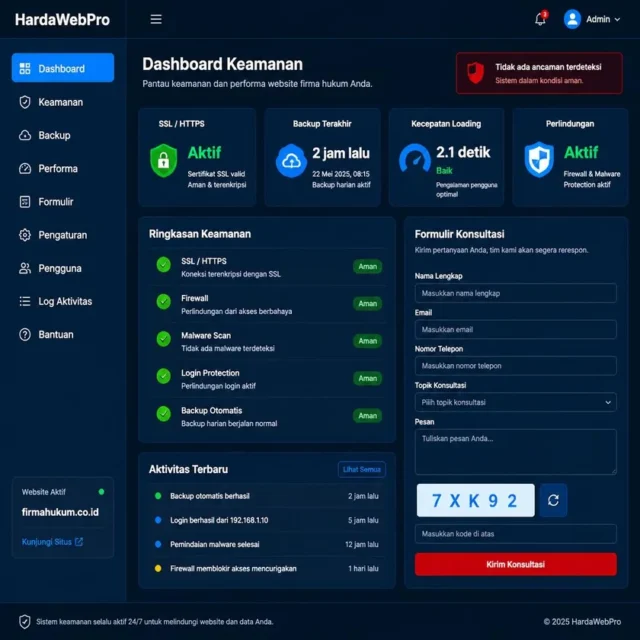The image size is (640, 640).
Task: Click the green Website Aktif status dot
Action: [x=101, y=491]
